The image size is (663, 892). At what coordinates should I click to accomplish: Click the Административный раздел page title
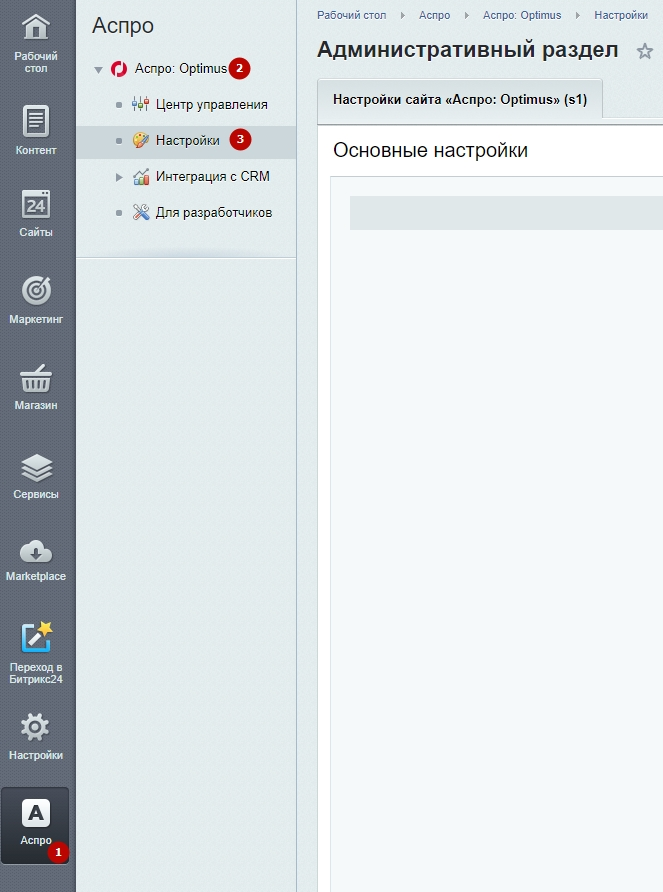467,50
